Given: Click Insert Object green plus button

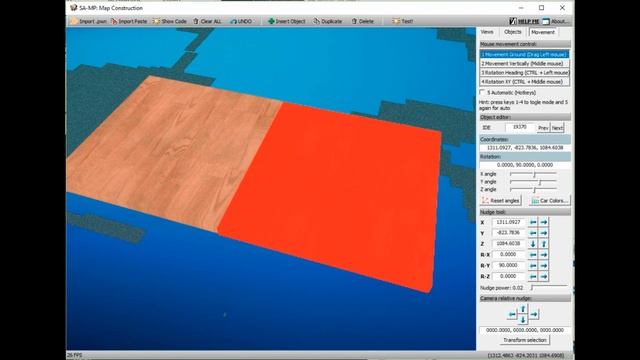Looking at the screenshot, I should pos(287,21).
